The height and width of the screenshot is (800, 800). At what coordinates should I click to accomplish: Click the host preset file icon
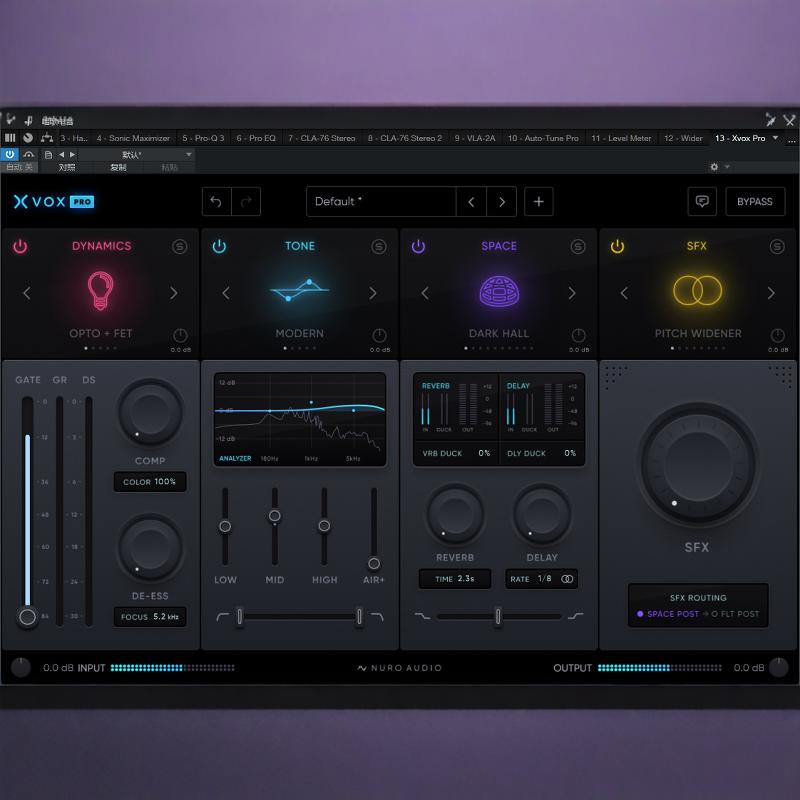pyautogui.click(x=48, y=155)
